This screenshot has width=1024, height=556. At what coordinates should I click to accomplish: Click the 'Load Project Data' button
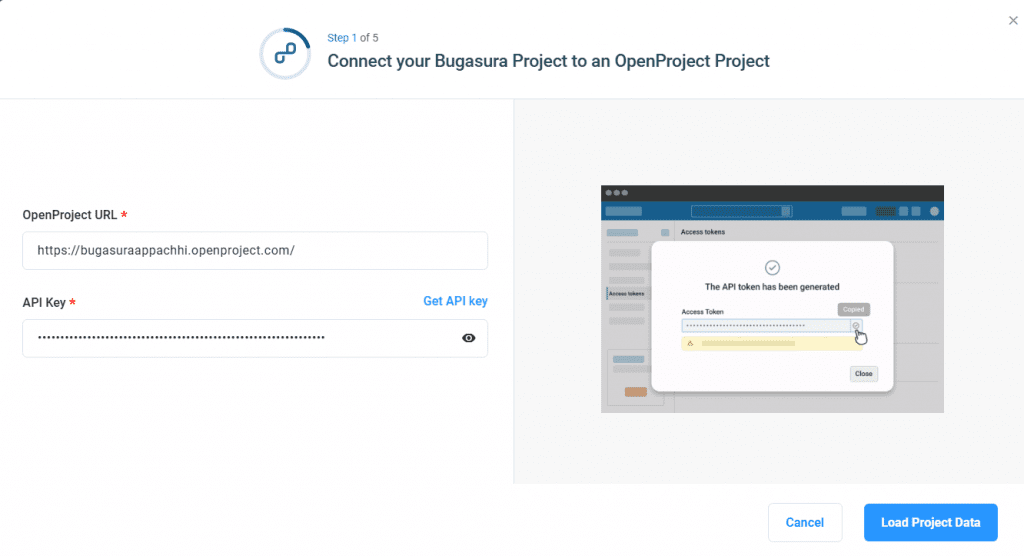tap(930, 522)
